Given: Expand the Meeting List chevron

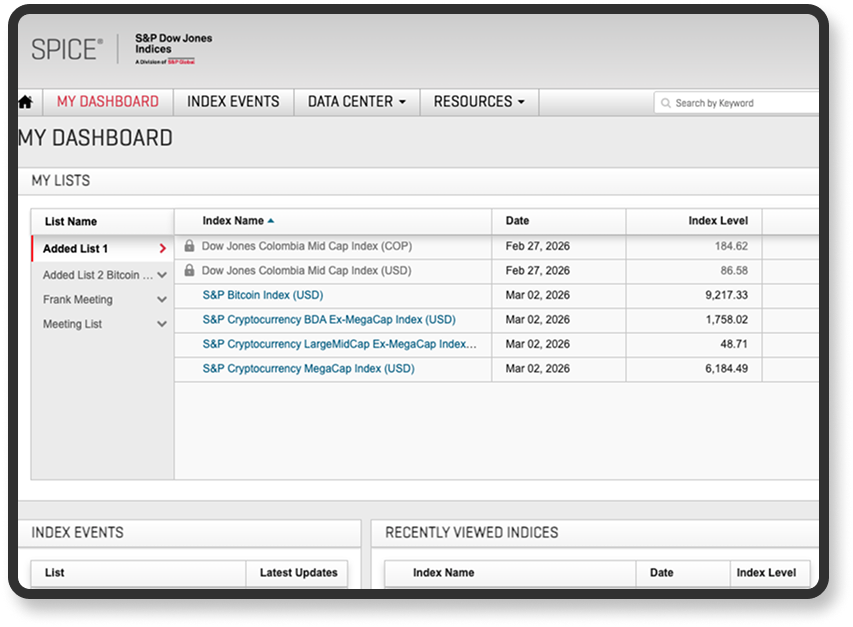Looking at the screenshot, I should point(162,323).
